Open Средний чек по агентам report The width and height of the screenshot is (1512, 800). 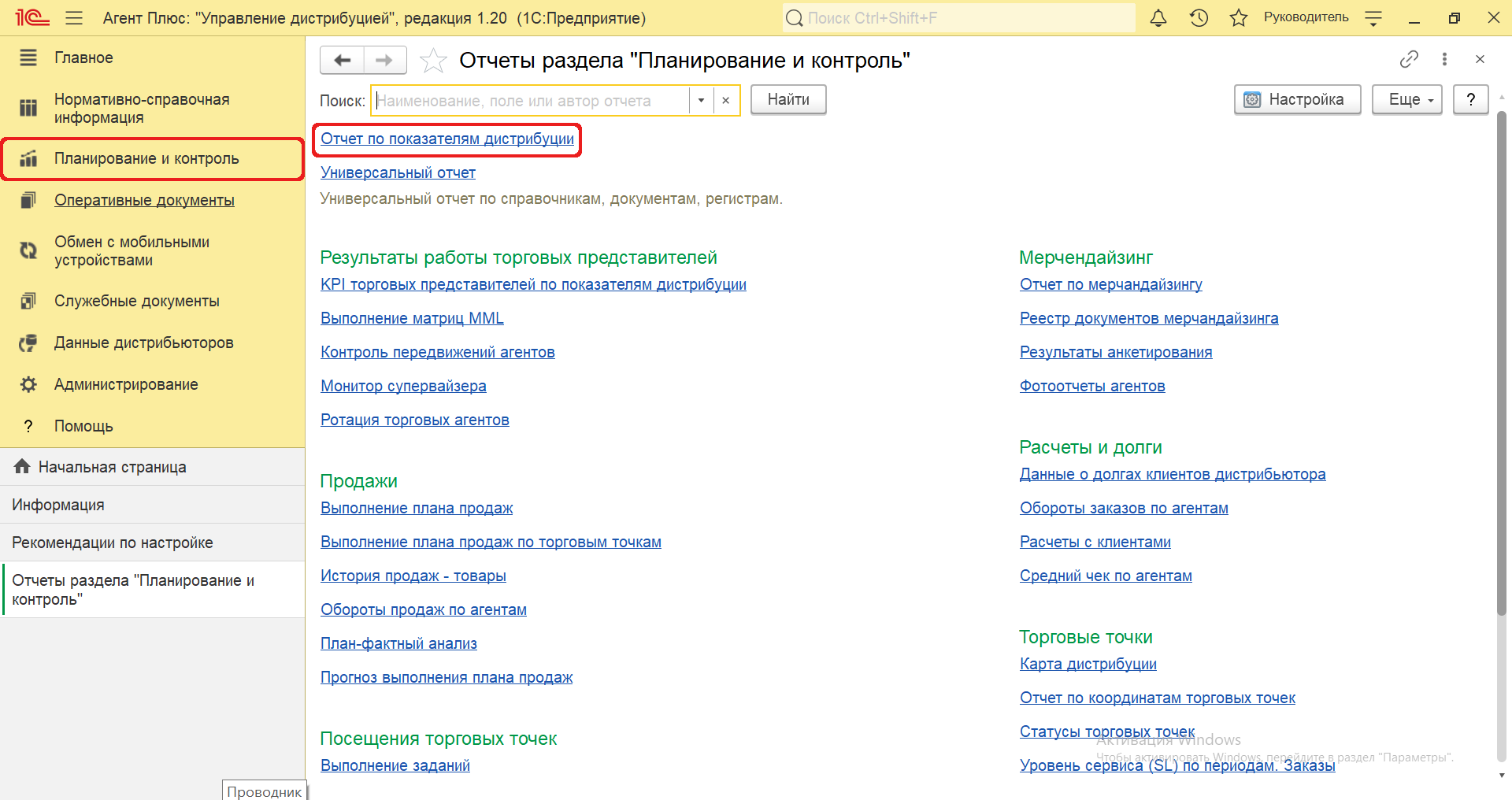tap(1106, 576)
